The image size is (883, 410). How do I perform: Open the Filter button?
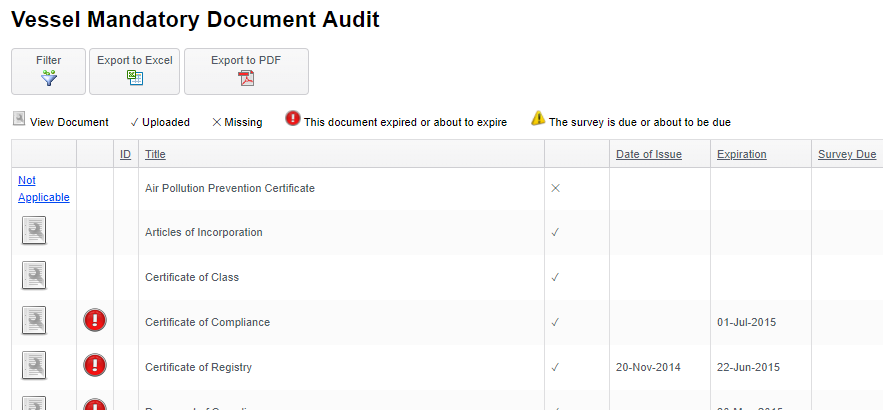tap(48, 72)
